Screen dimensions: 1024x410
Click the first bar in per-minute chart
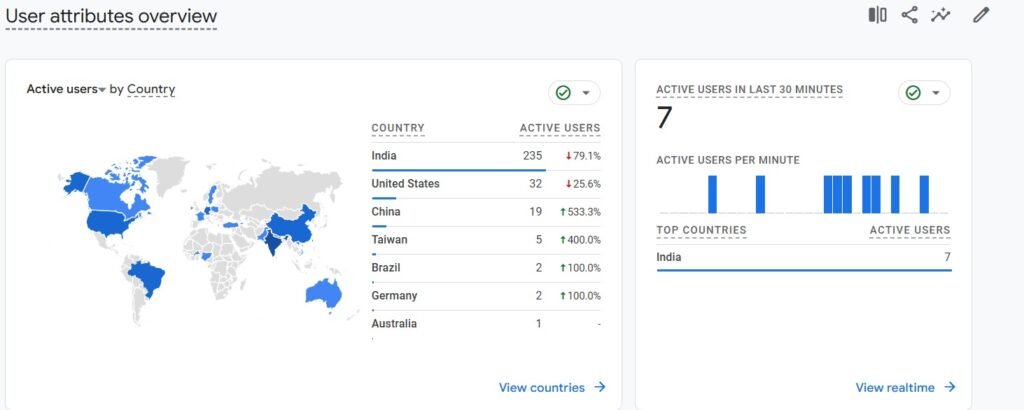click(712, 194)
